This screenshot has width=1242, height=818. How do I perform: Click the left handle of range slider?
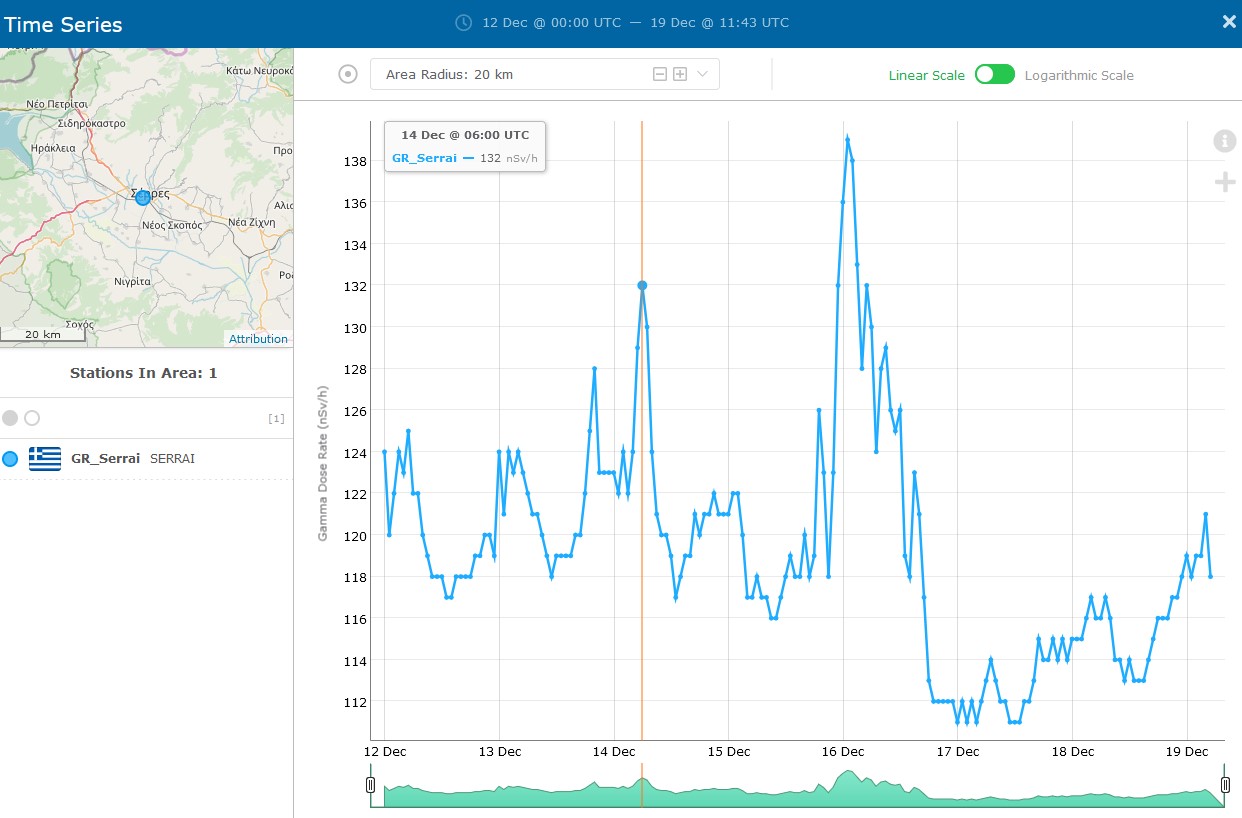[x=371, y=786]
